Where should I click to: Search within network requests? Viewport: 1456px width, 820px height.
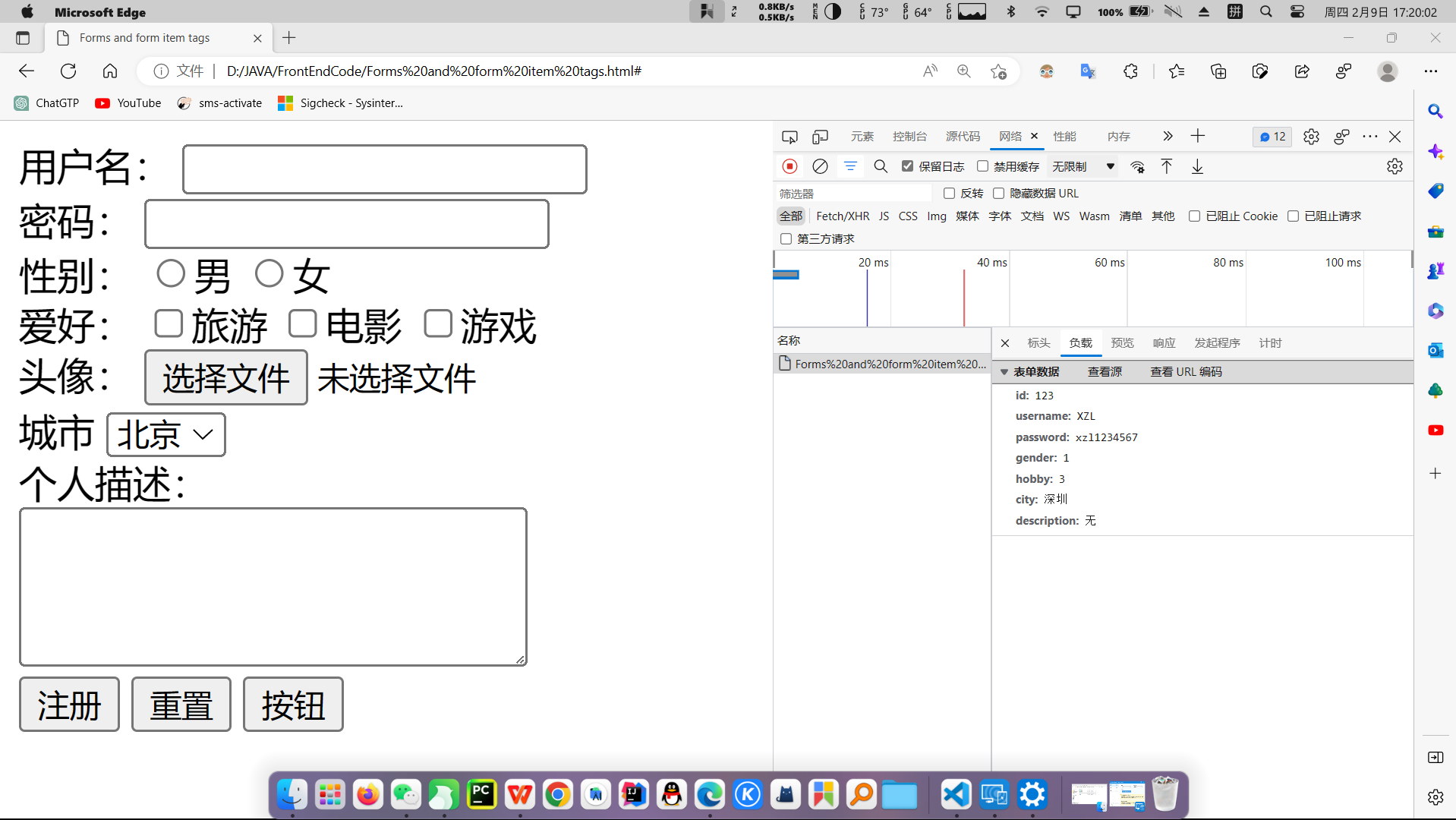click(x=881, y=166)
